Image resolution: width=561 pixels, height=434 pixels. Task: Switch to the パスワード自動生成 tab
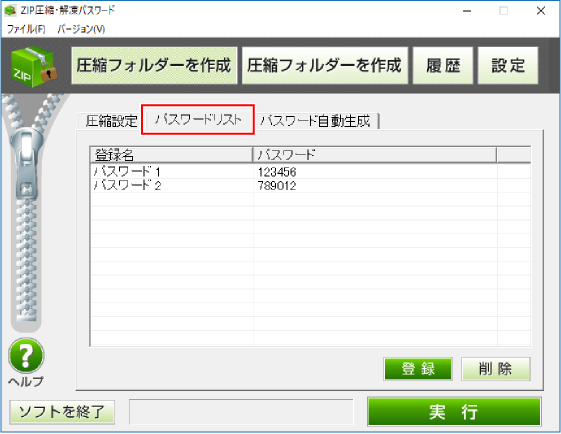(x=316, y=121)
